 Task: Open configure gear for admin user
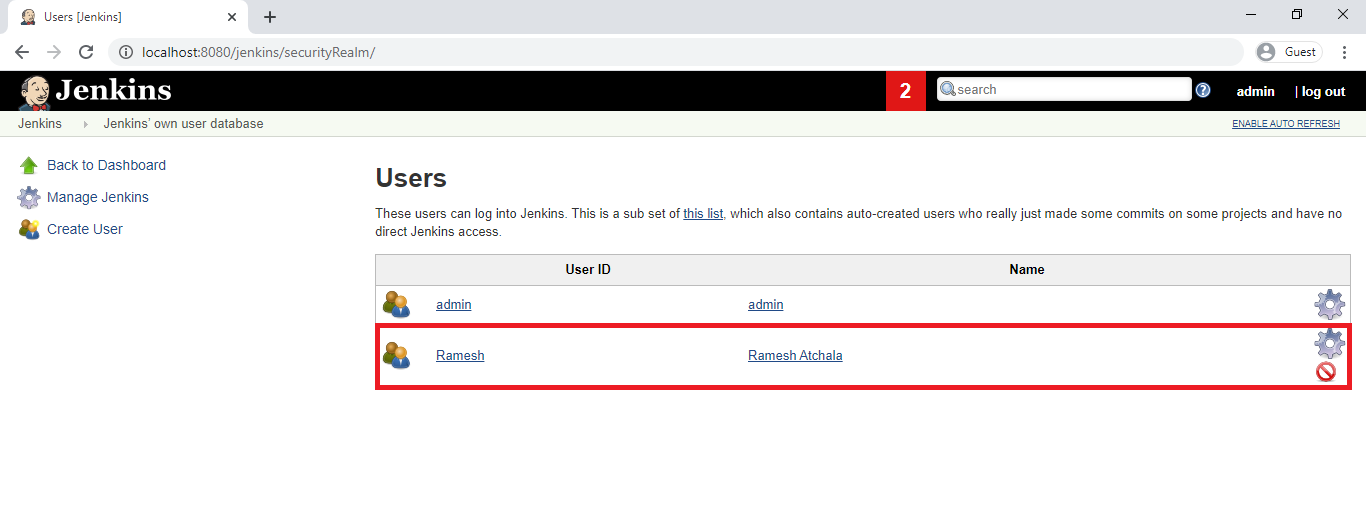pos(1329,305)
